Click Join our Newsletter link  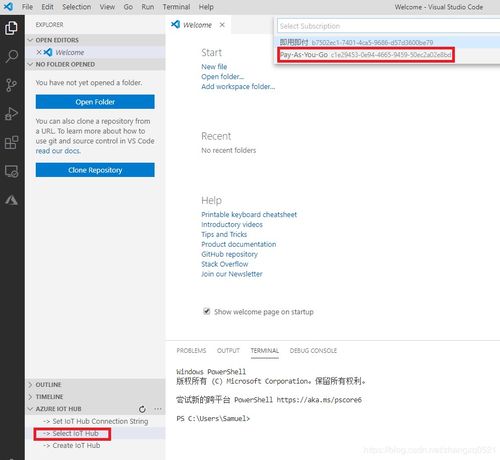point(232,274)
